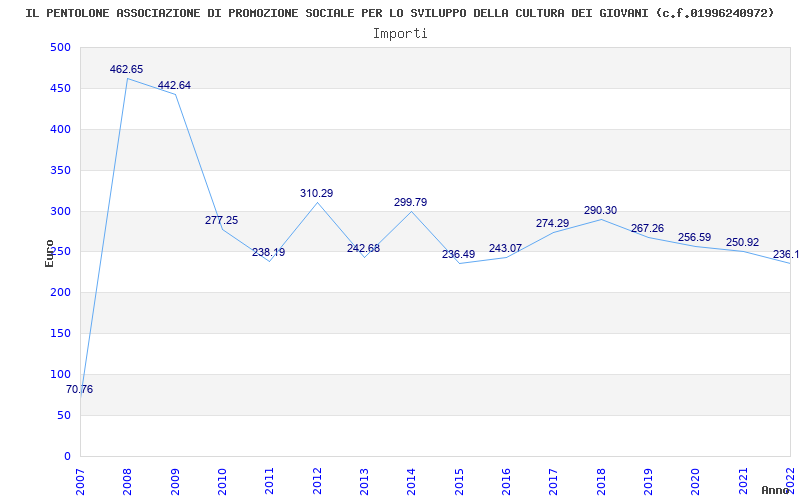Screen dimensions: 800x500
Task: Click the Anno x-axis label
Action: 776,490
